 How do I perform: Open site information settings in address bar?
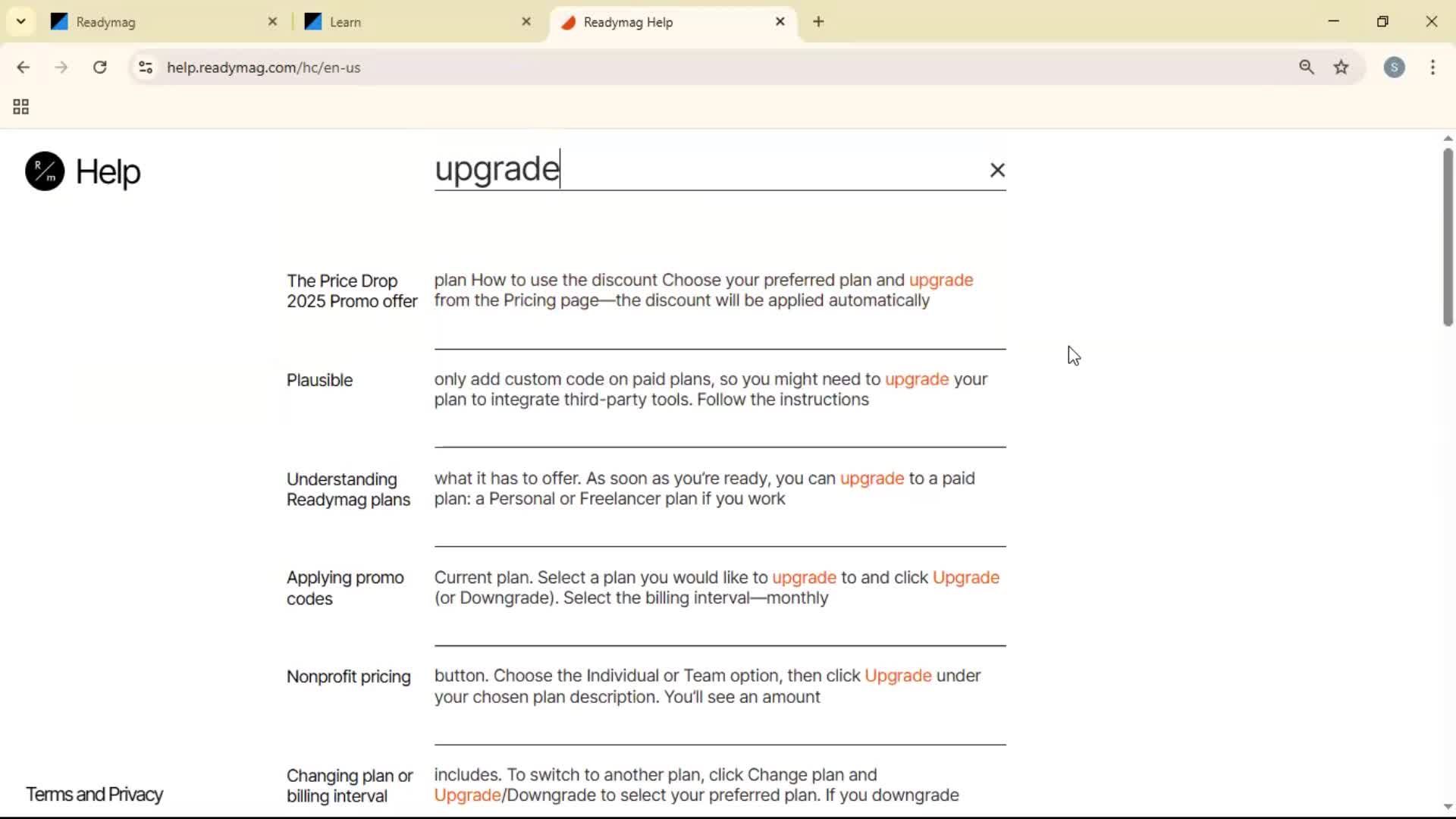[x=146, y=67]
